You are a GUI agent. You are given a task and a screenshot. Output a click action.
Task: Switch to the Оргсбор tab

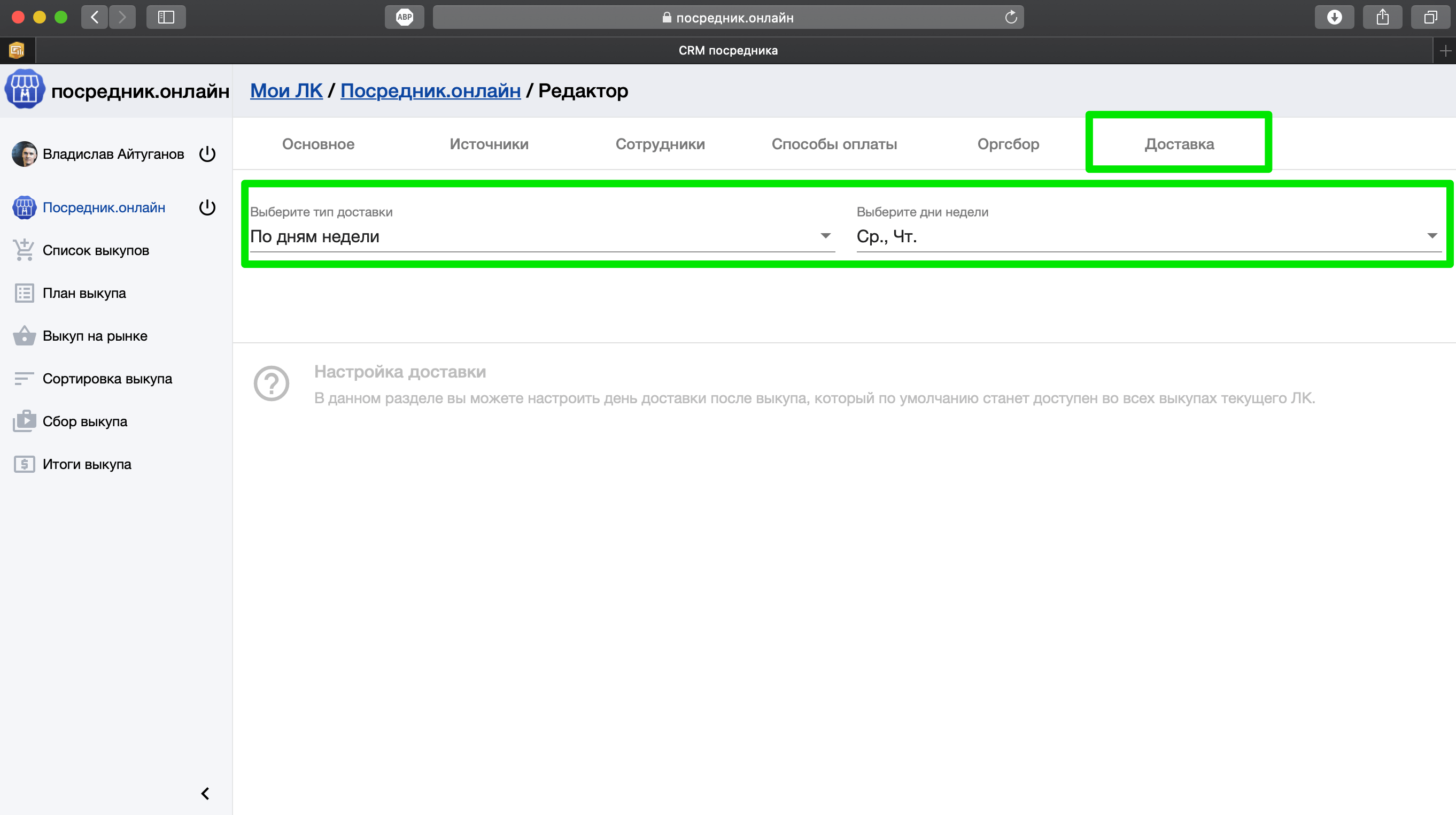click(1008, 144)
